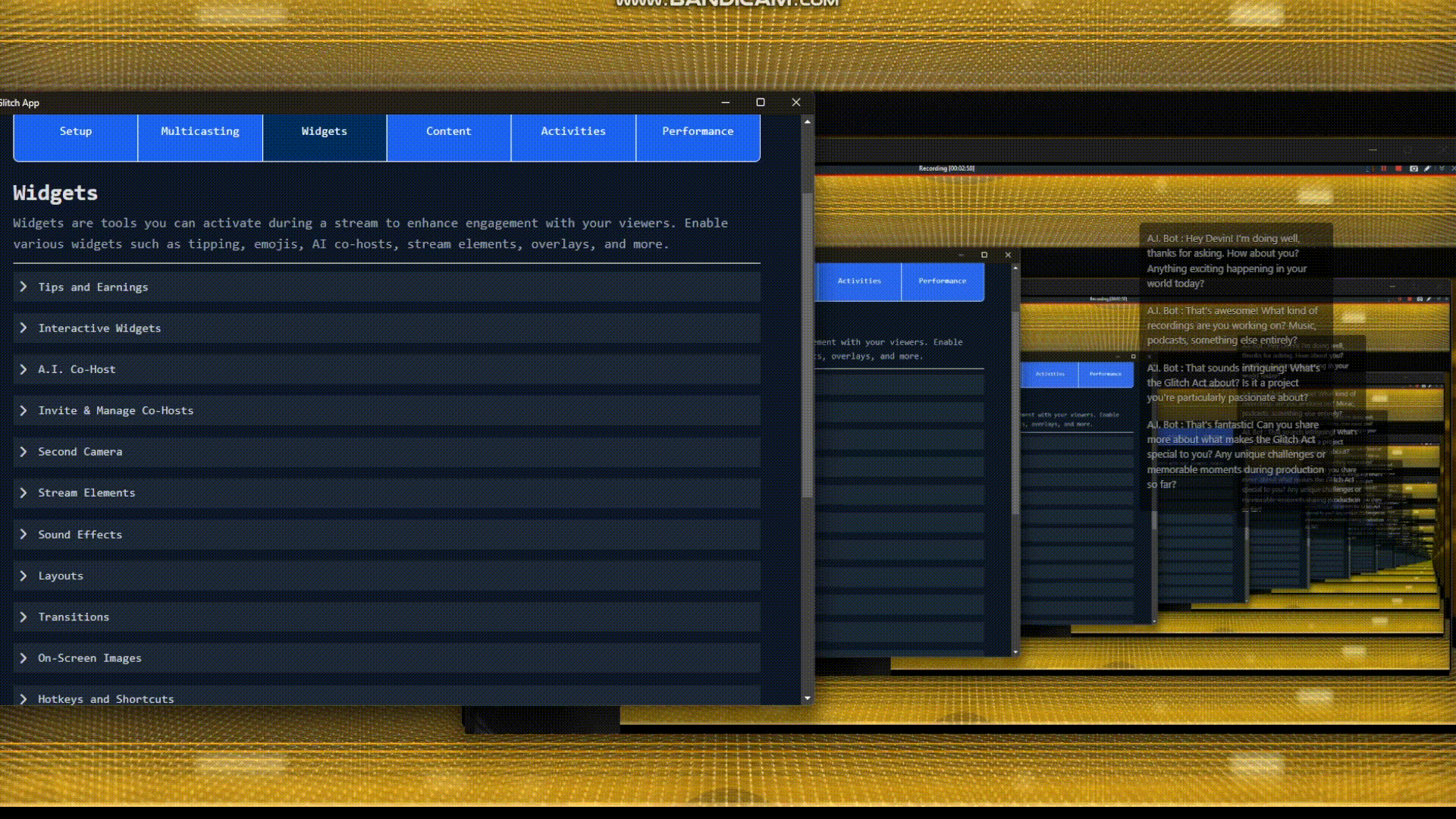Expand the Interactive Widgets section
The height and width of the screenshot is (819, 1456).
pyautogui.click(x=24, y=328)
